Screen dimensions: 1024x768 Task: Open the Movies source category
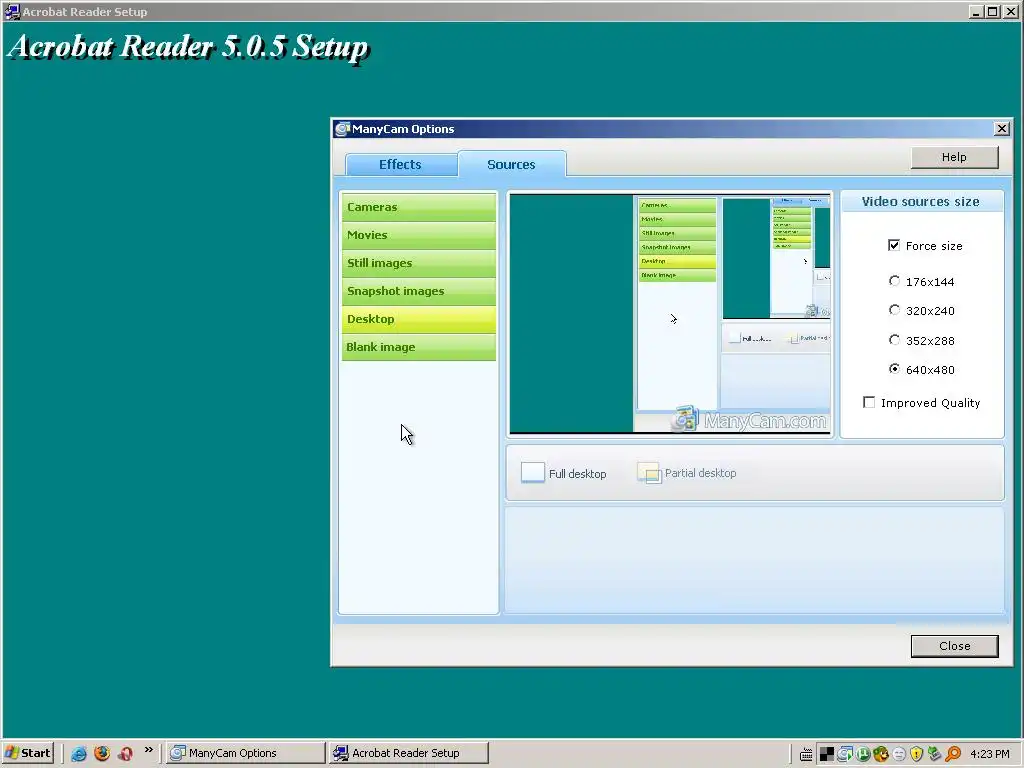pos(418,235)
